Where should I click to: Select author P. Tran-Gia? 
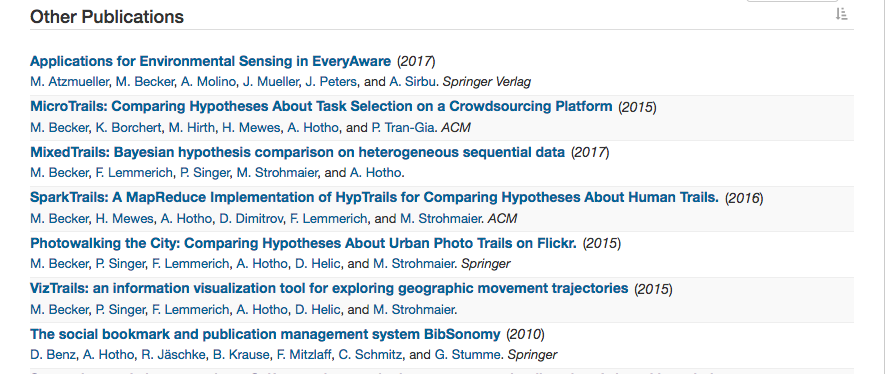pyautogui.click(x=403, y=127)
